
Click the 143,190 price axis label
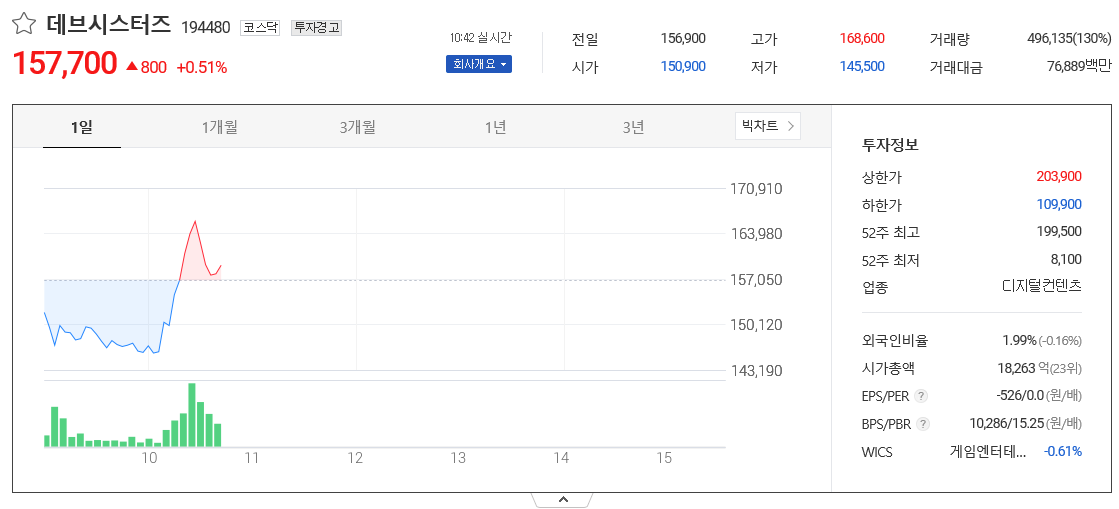[756, 371]
